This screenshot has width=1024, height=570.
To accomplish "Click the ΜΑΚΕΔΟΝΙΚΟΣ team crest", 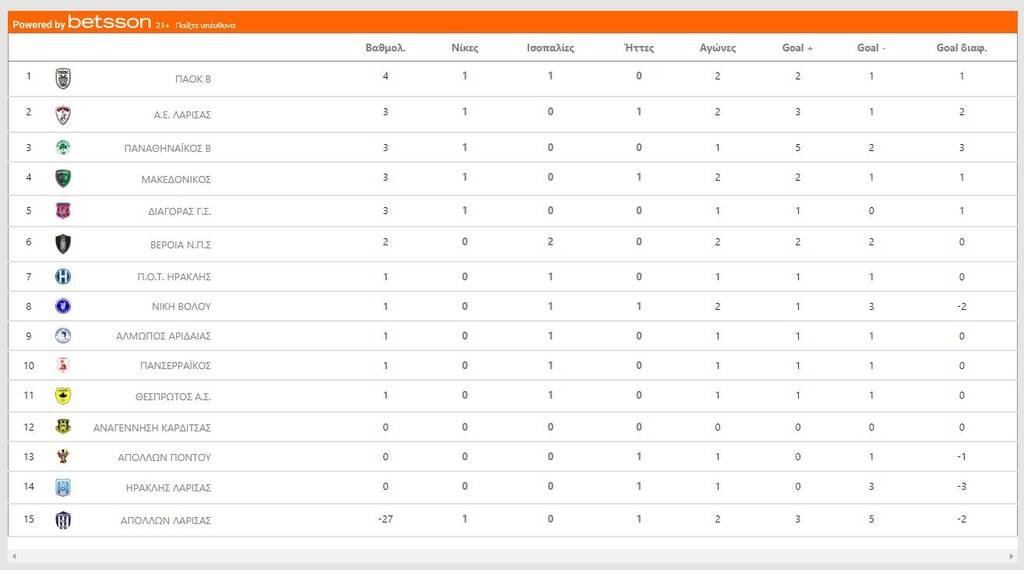I will (63, 178).
